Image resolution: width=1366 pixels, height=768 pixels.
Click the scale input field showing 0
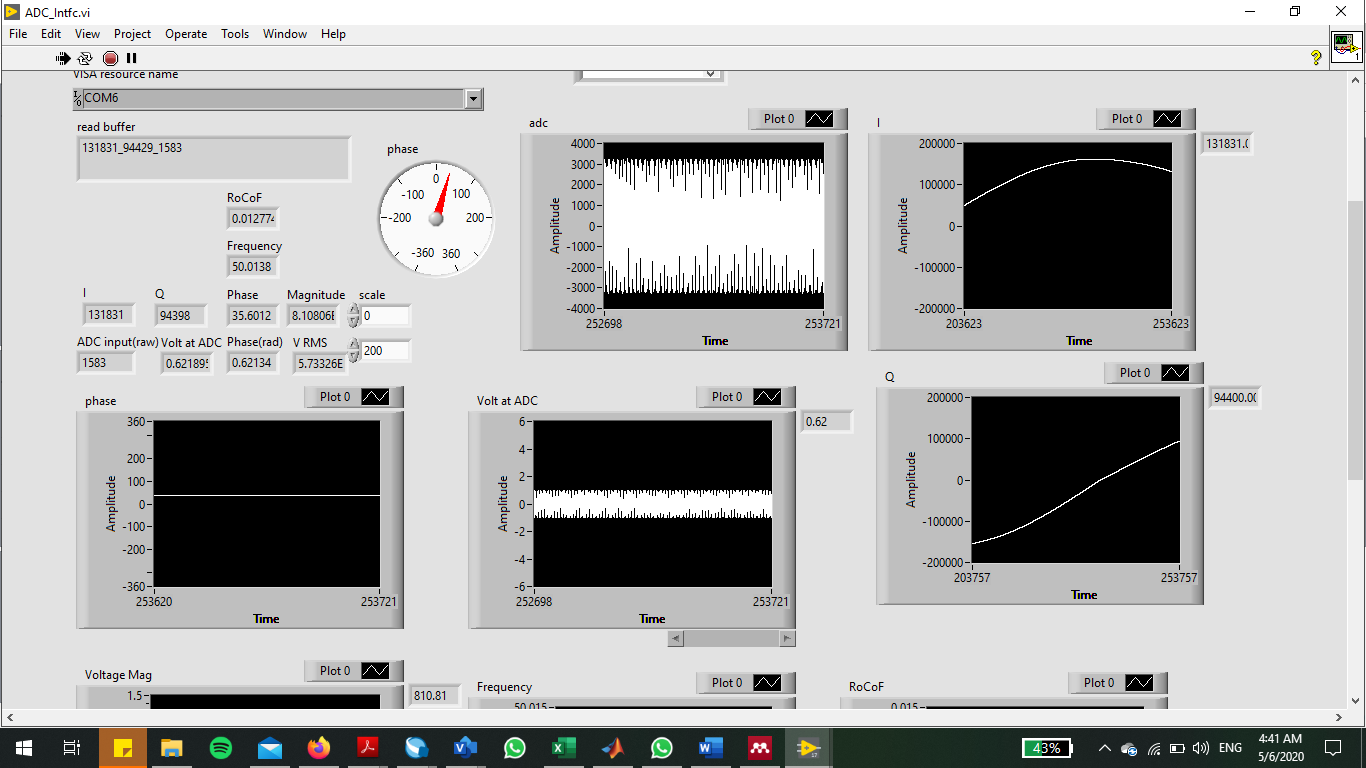click(x=386, y=316)
